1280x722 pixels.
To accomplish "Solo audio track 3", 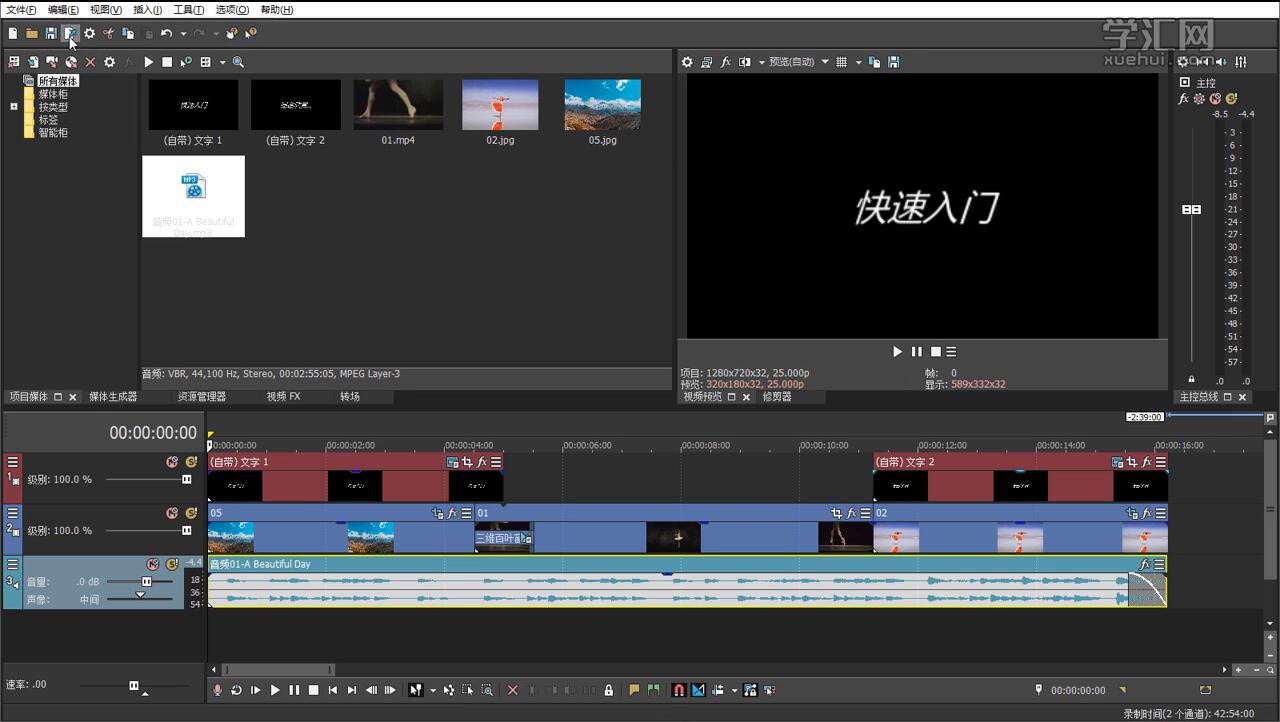I will [171, 564].
